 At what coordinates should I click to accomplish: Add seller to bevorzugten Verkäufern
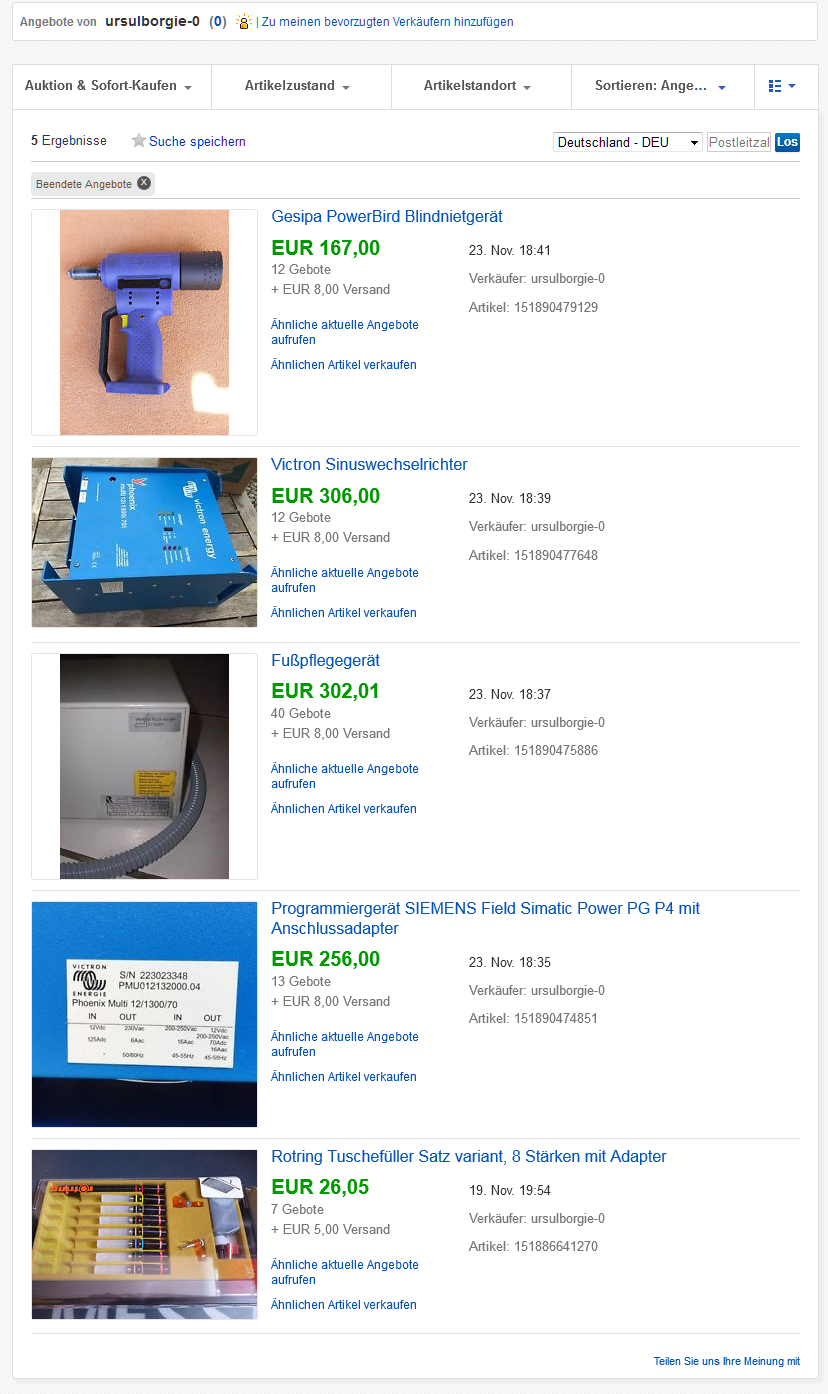coord(388,22)
